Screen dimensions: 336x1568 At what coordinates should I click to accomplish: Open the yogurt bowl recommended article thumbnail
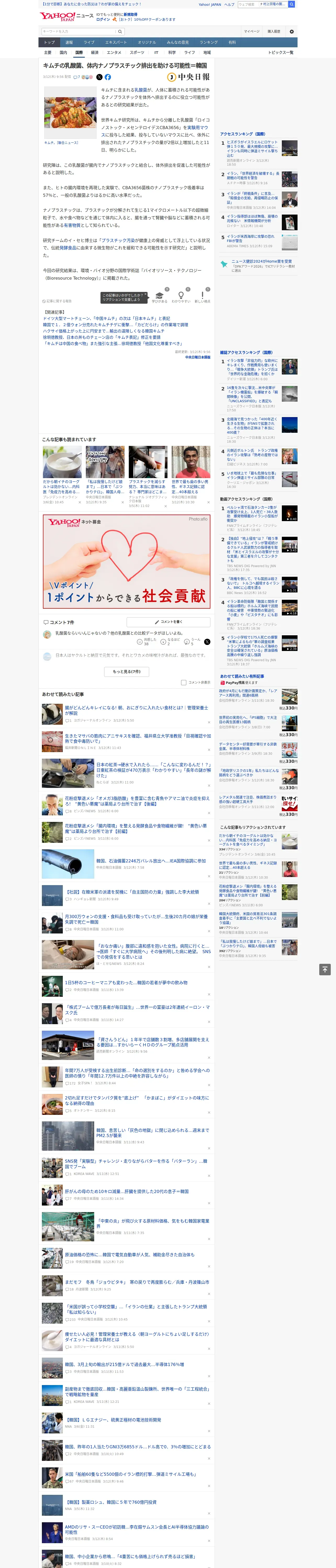point(62,462)
